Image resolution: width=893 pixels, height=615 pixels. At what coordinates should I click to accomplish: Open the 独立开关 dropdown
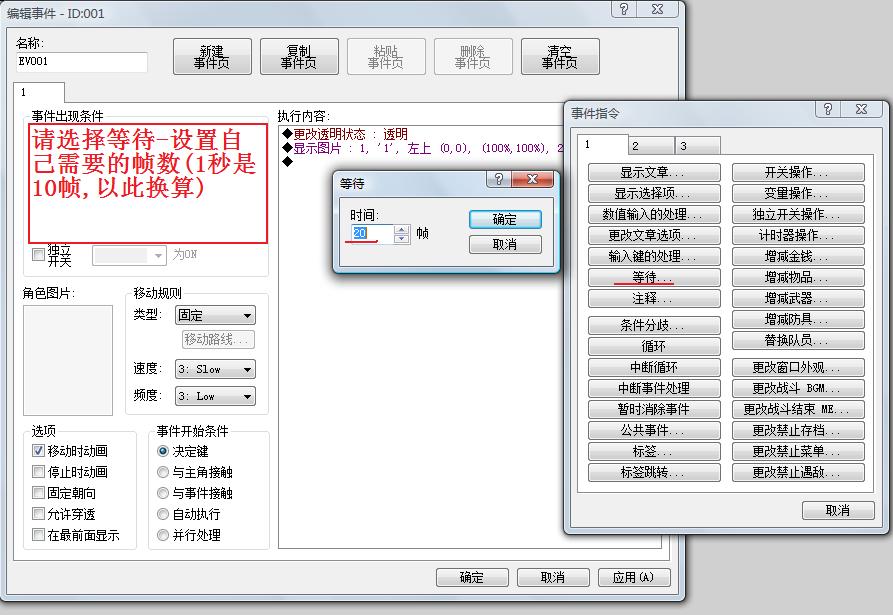pyautogui.click(x=129, y=255)
